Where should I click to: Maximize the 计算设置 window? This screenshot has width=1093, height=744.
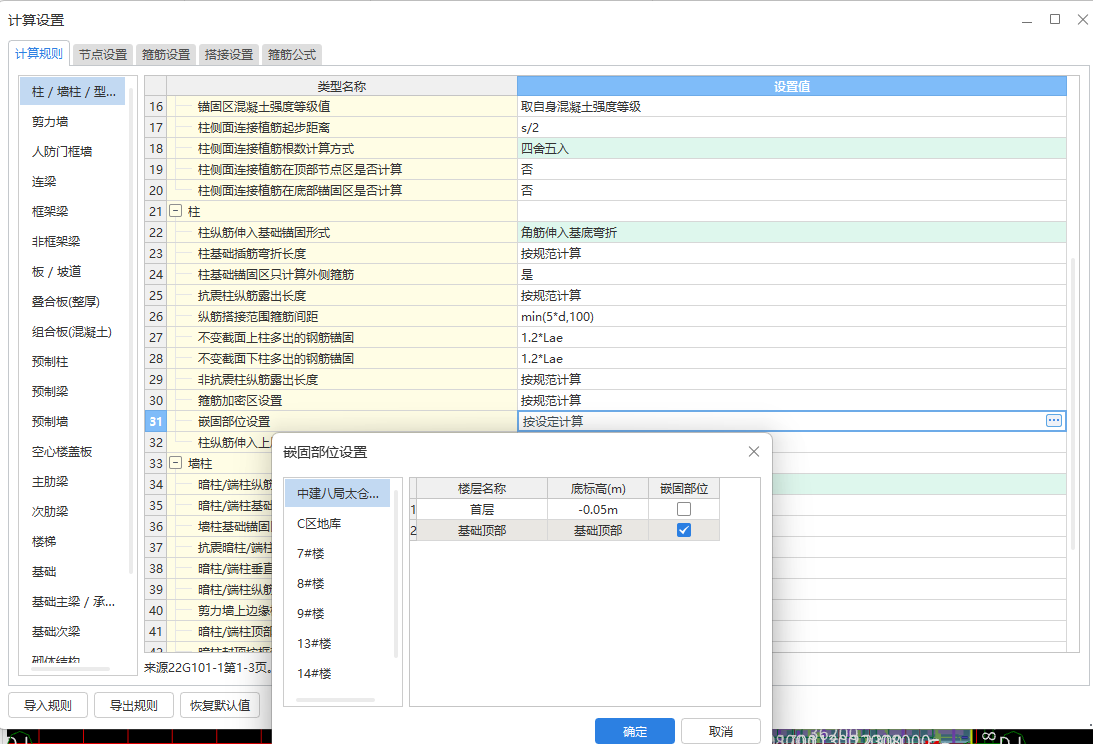point(1055,20)
